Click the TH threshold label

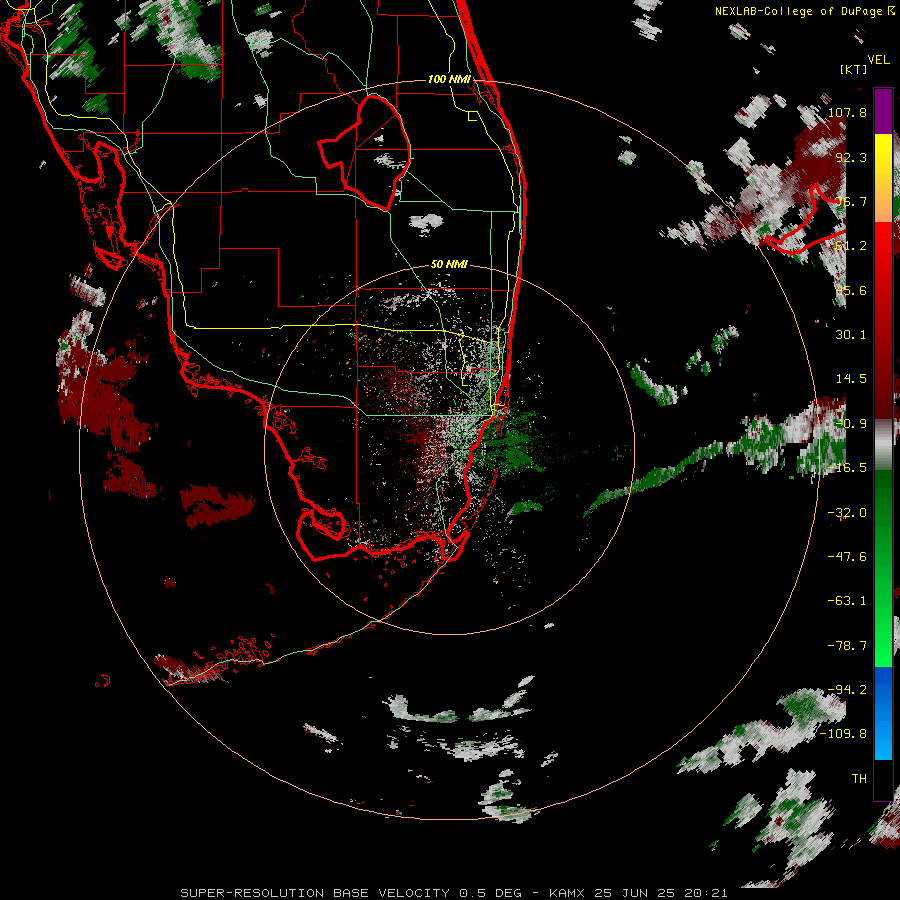(x=859, y=779)
